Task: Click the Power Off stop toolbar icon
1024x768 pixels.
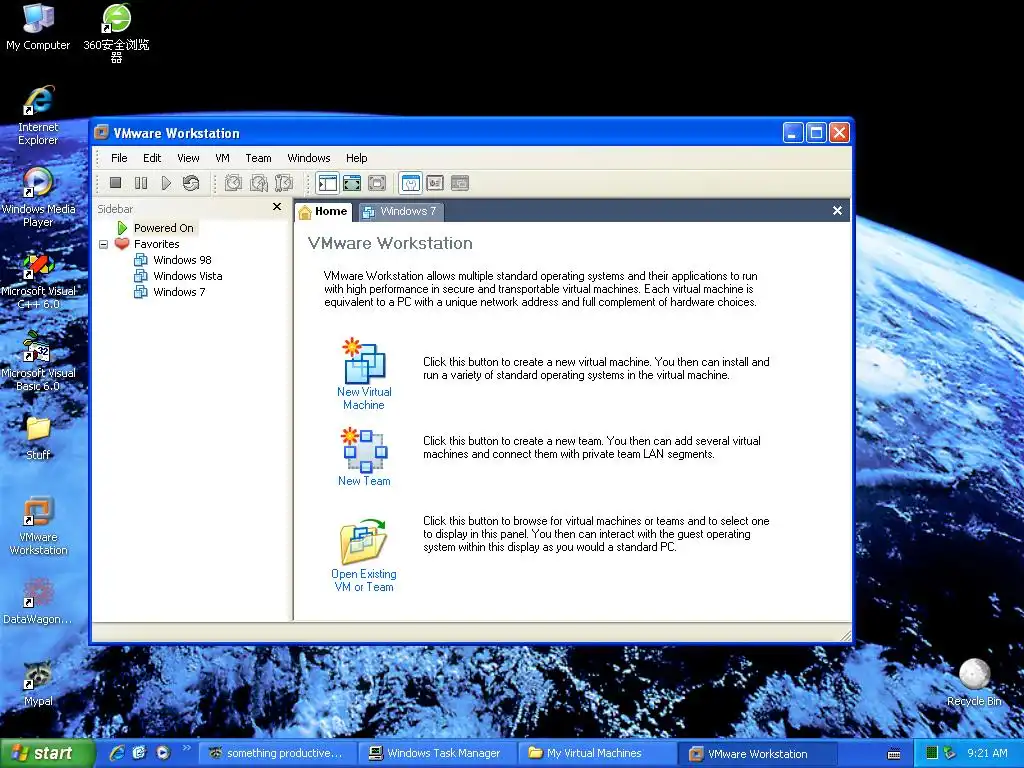Action: [116, 183]
